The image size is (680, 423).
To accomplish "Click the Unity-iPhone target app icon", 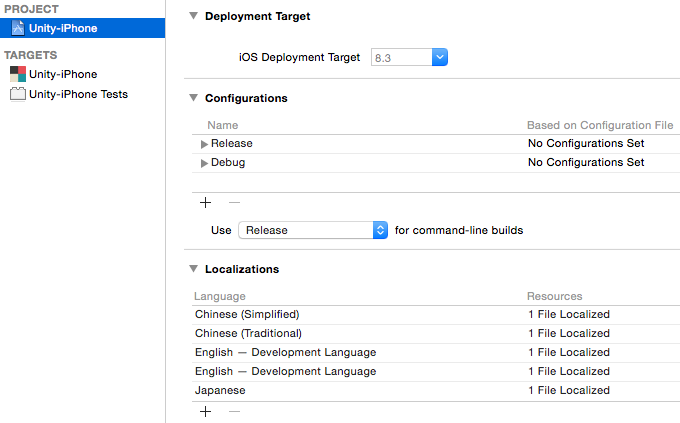I will 18,74.
